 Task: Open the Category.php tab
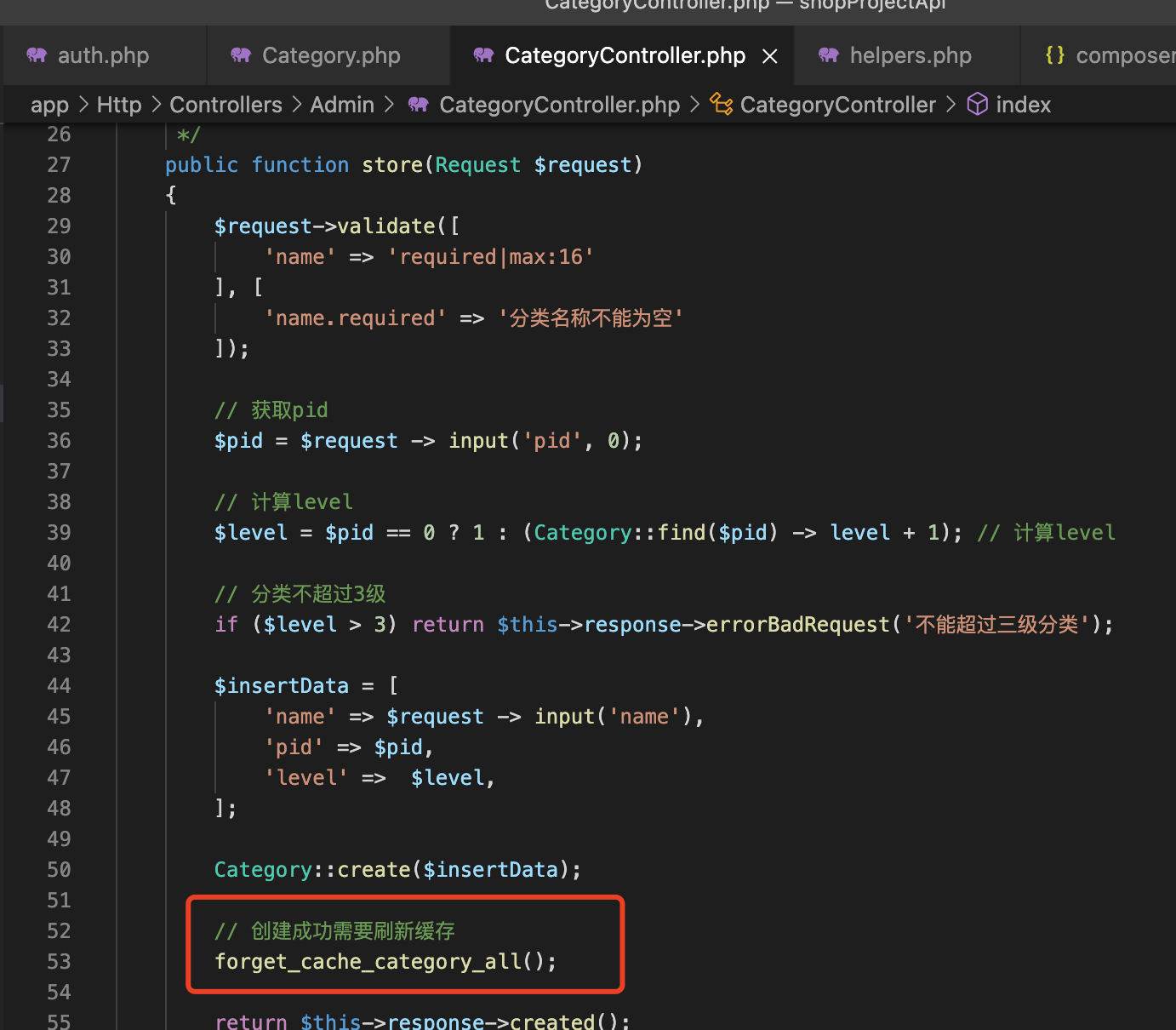(x=330, y=55)
